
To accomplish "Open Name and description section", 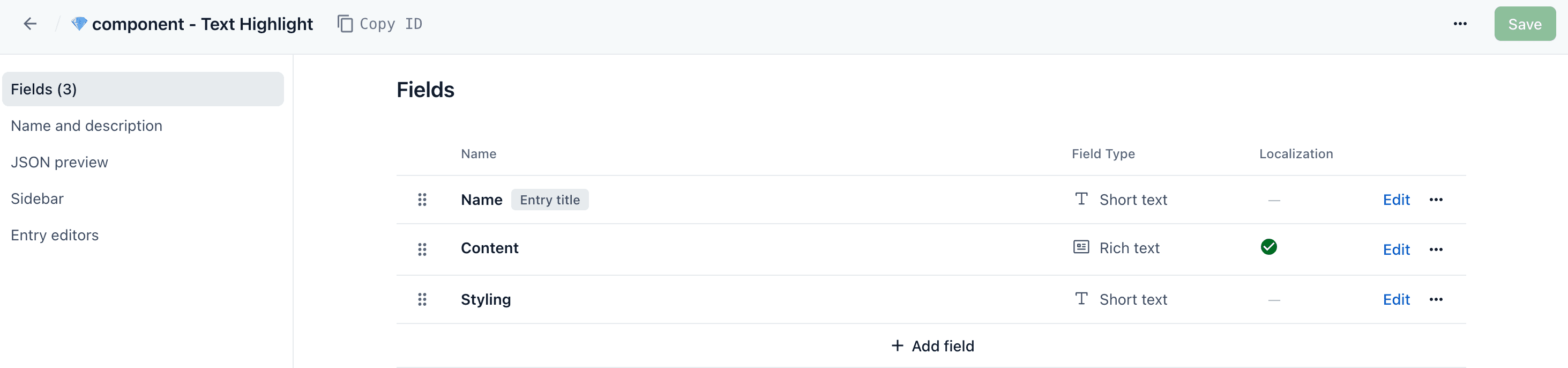I will [x=86, y=126].
